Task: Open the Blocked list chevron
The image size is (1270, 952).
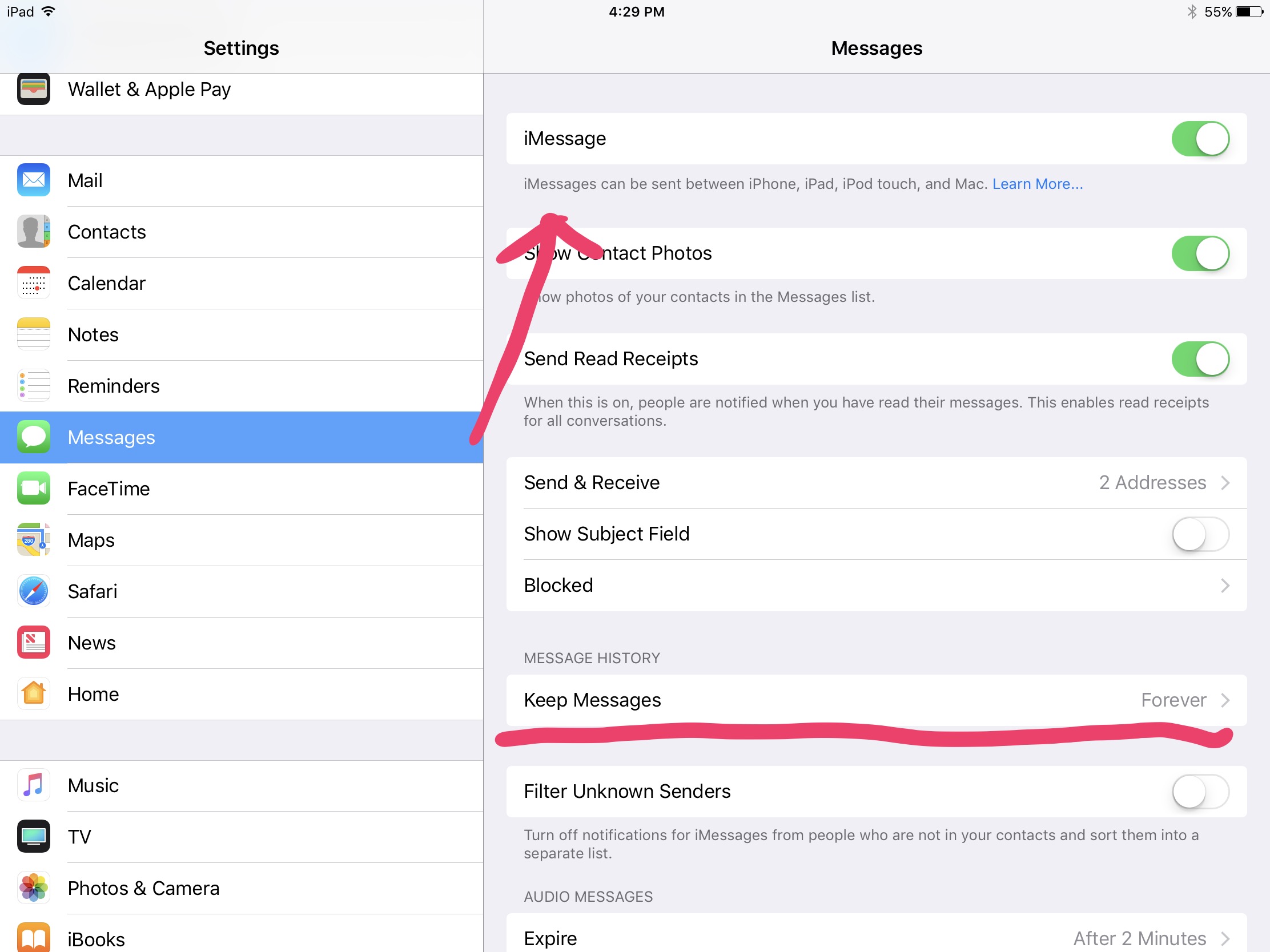Action: (1224, 586)
